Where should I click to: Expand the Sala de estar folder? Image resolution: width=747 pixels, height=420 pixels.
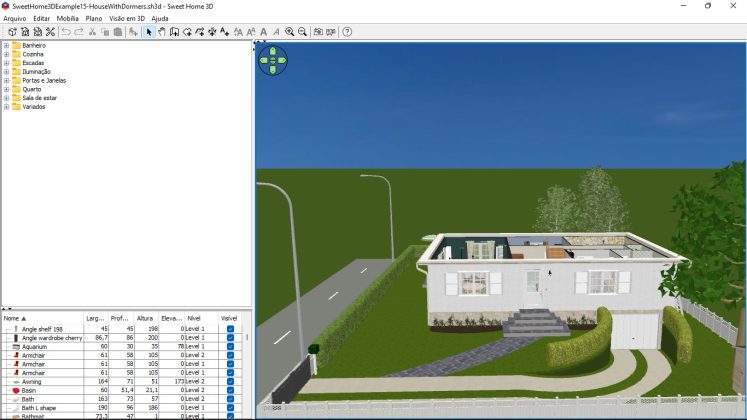6,98
